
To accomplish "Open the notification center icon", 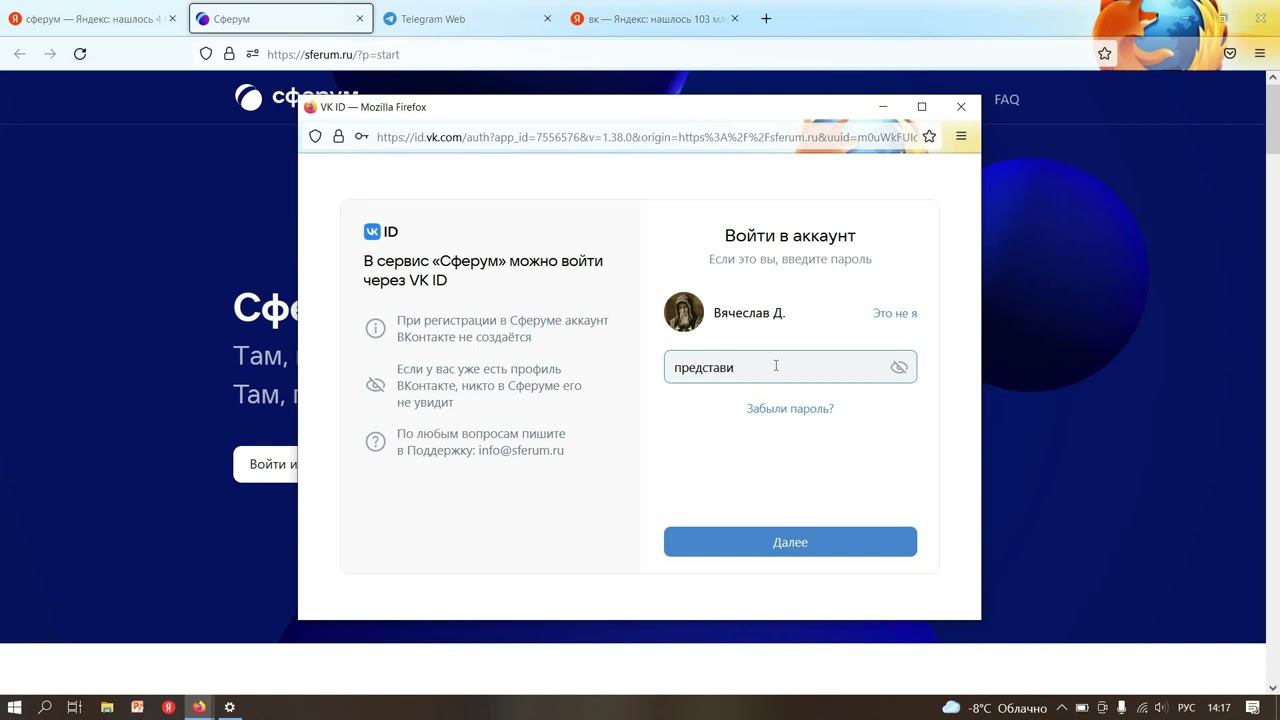I will pos(1254,708).
